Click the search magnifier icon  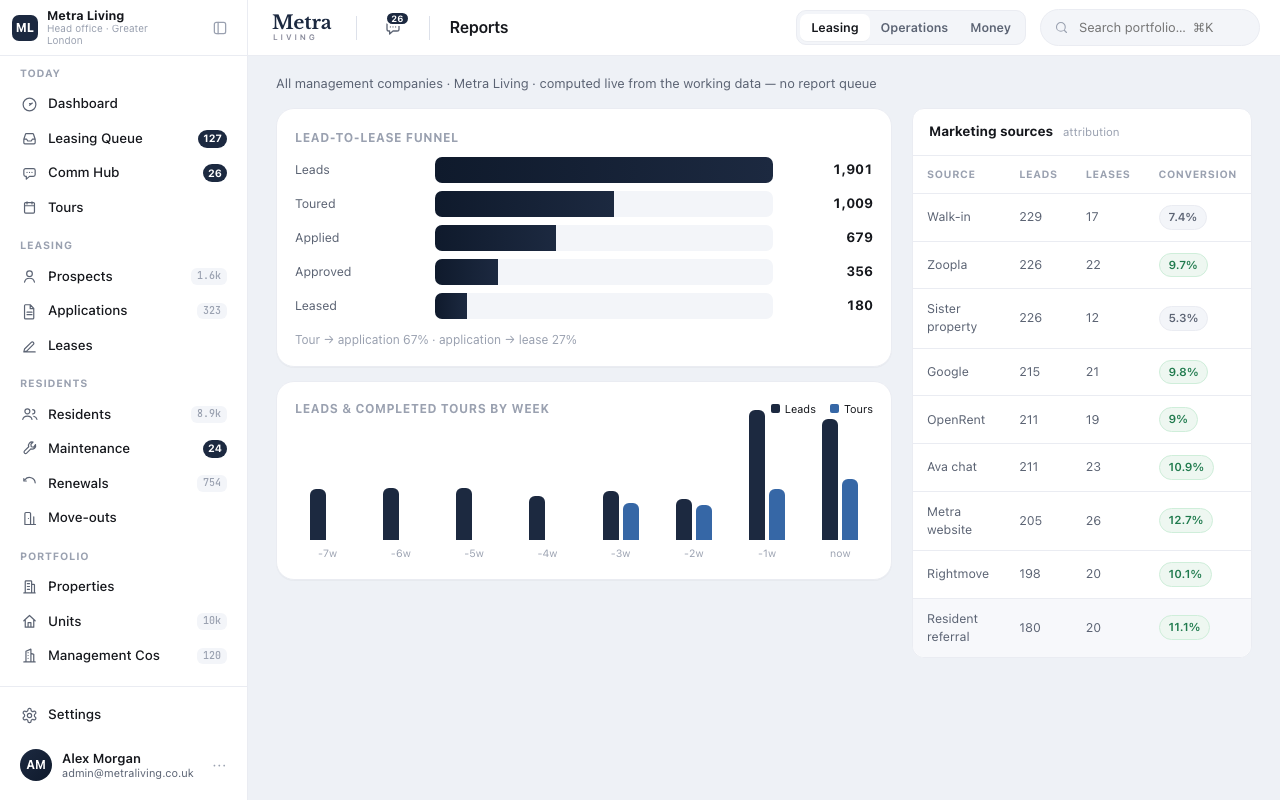coord(1062,28)
